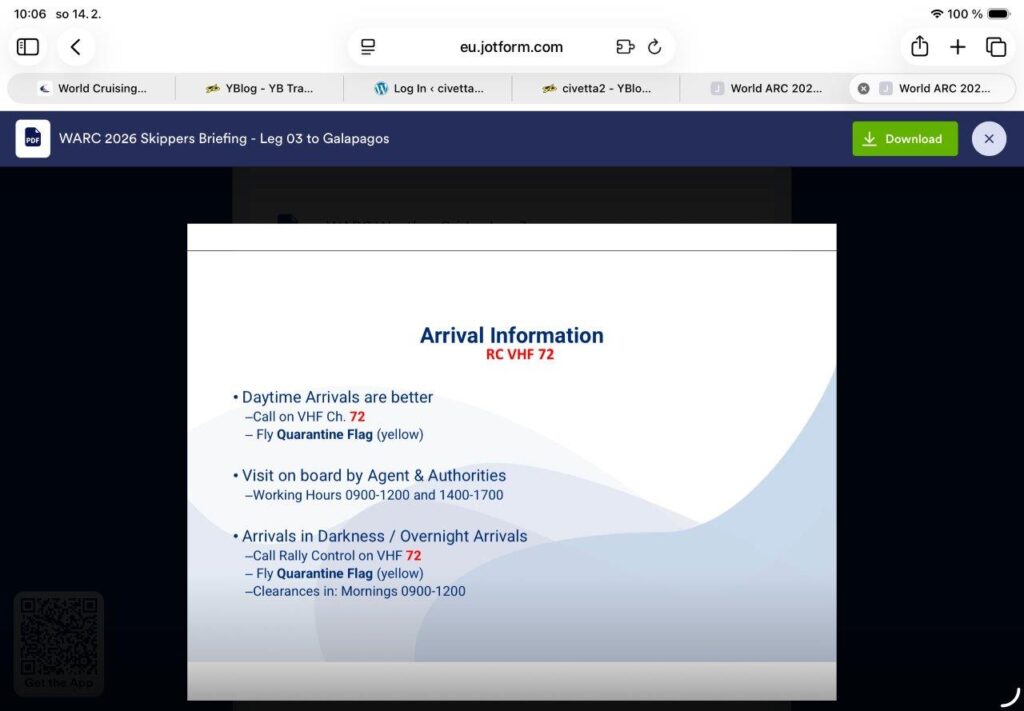Tap the Share icon in toolbar
Viewport: 1024px width, 711px height.
click(919, 47)
